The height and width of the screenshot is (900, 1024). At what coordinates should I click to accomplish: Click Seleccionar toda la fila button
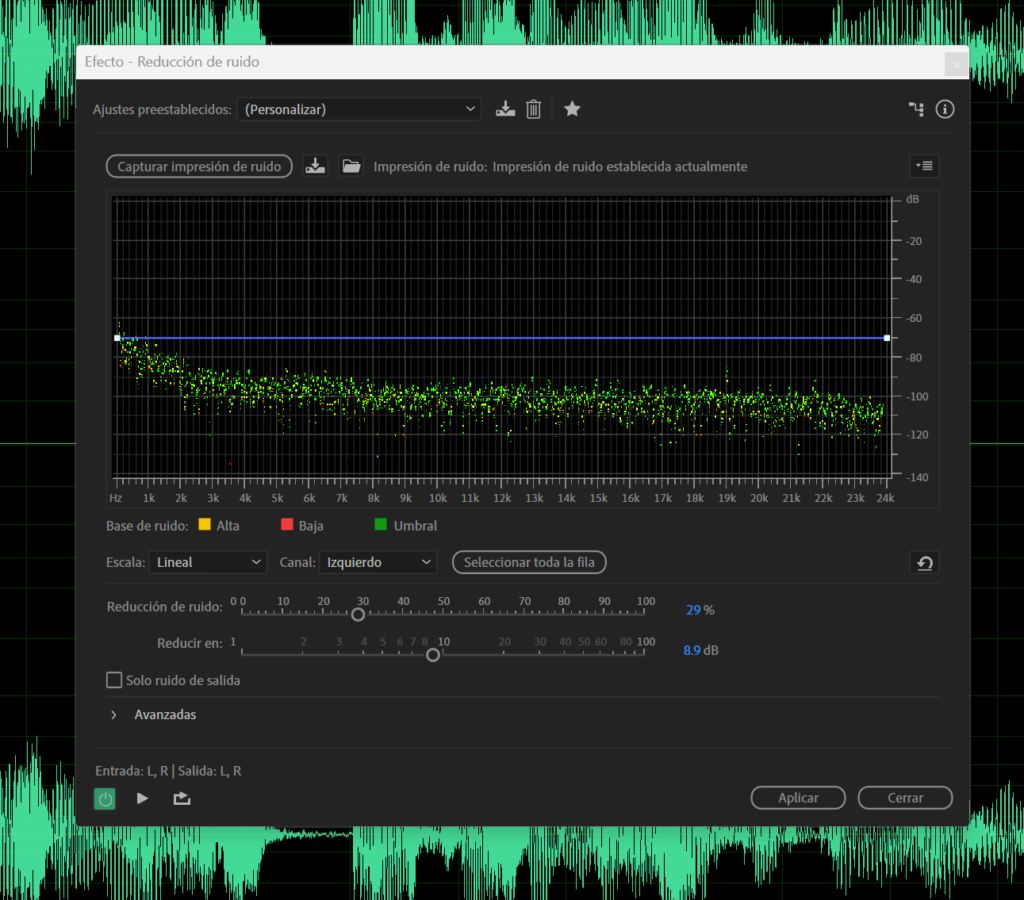coord(529,562)
